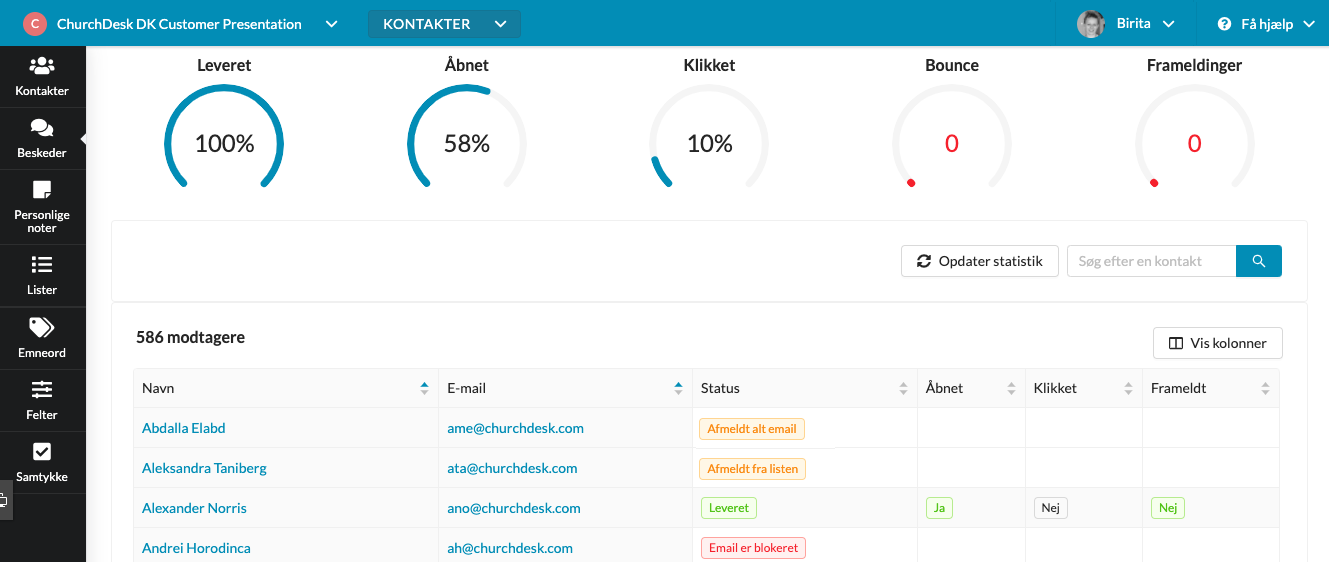Click the Email er blokeret status badge
The height and width of the screenshot is (562, 1329).
pos(753,548)
